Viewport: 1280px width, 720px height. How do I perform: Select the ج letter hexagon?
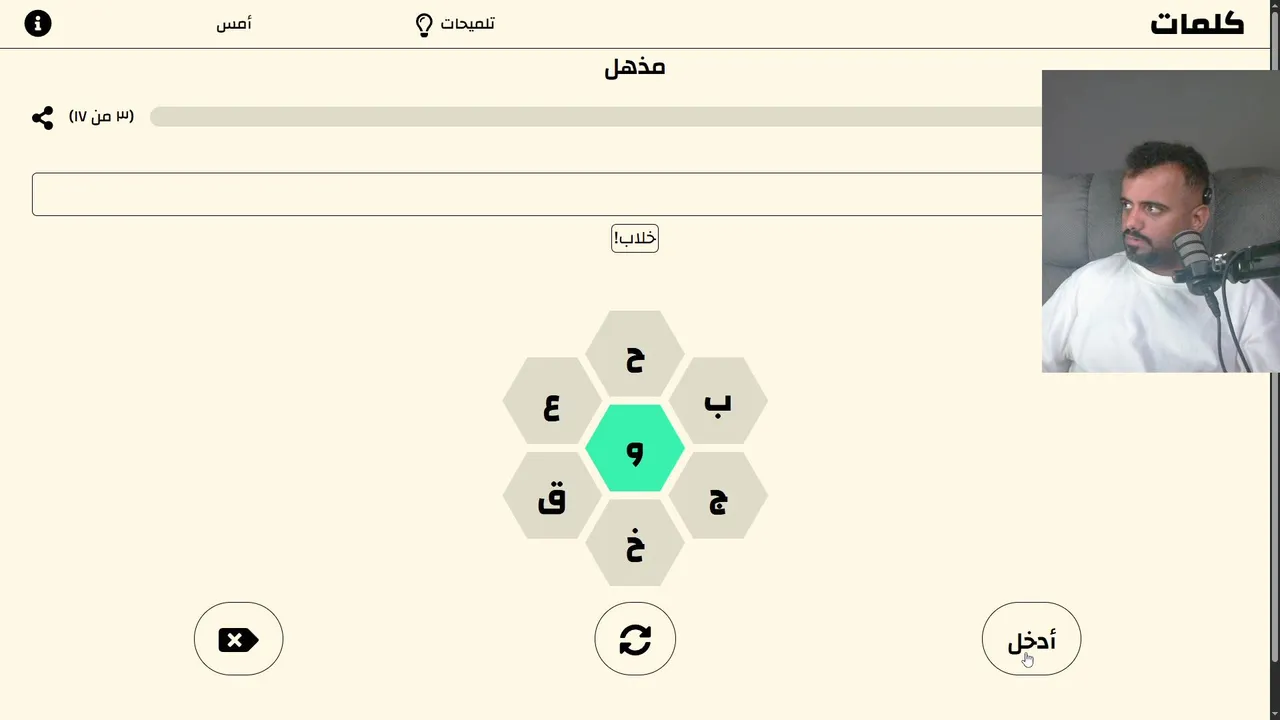(717, 496)
